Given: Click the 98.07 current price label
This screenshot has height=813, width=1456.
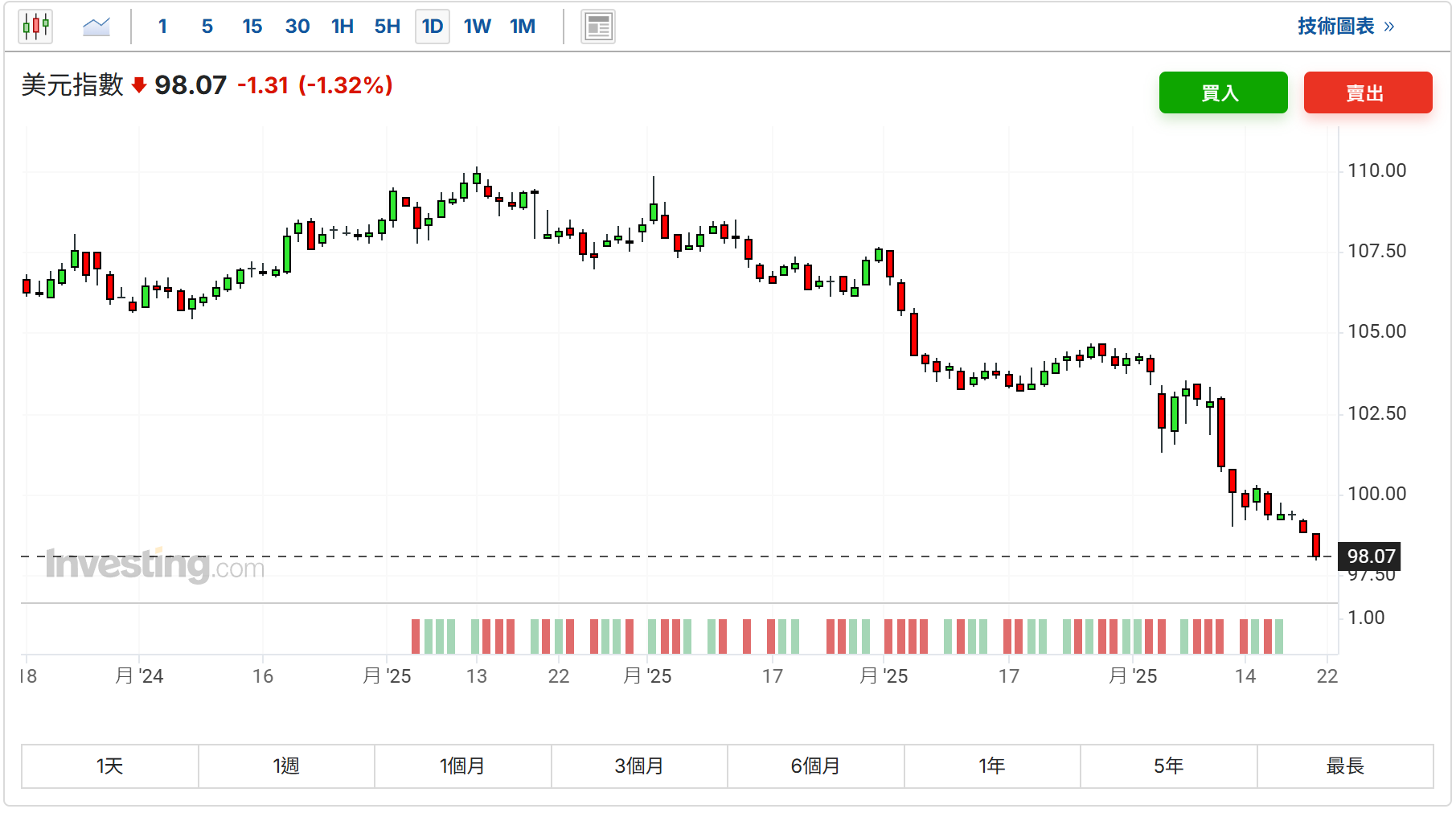Looking at the screenshot, I should (x=1370, y=556).
